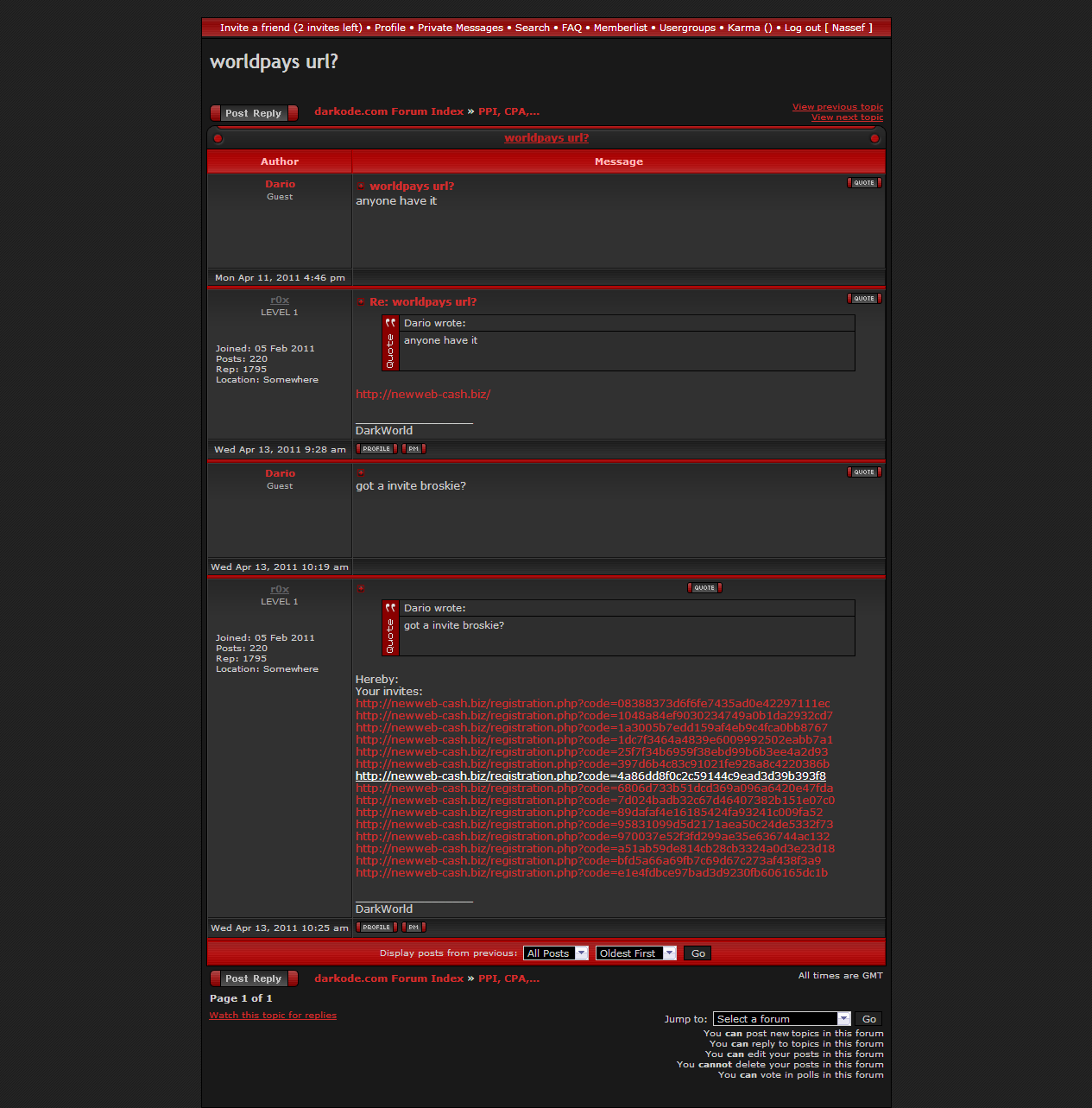The width and height of the screenshot is (1092, 1108).
Task: Open Private Messages in the top navigation
Action: [460, 28]
